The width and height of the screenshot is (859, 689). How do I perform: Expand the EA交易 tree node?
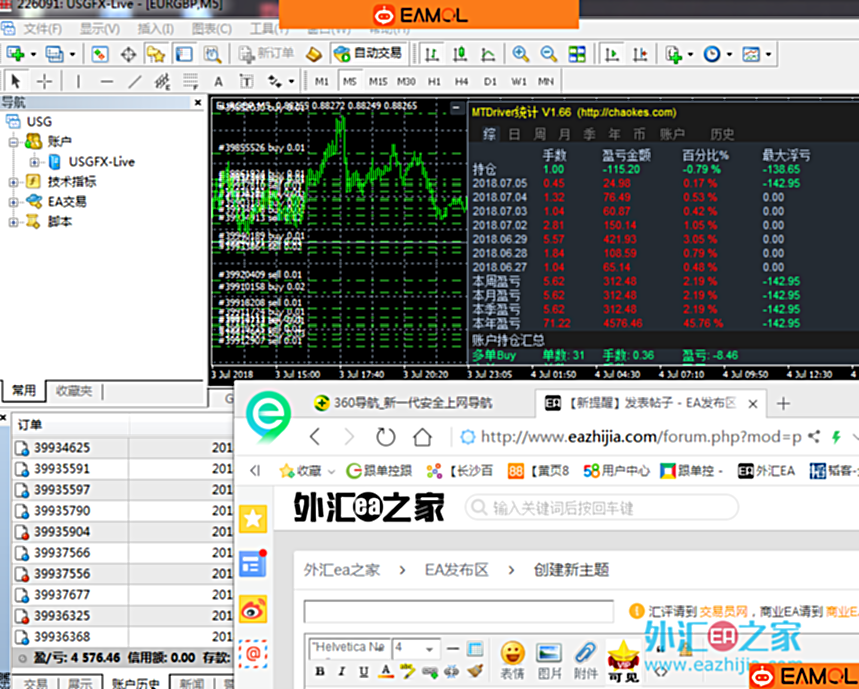pyautogui.click(x=14, y=202)
